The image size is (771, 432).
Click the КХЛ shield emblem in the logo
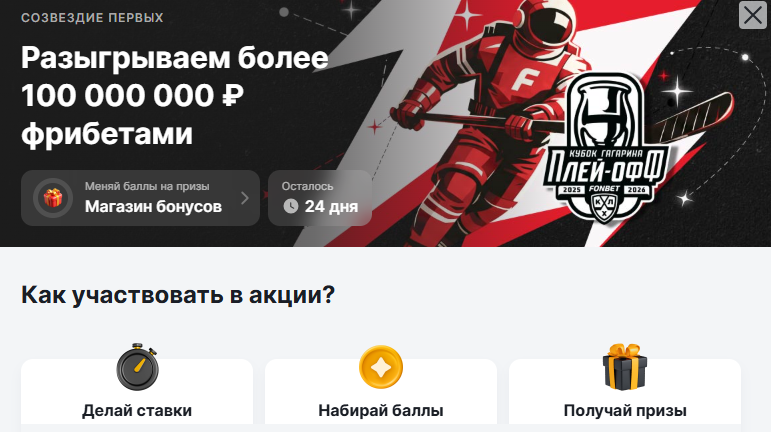(604, 206)
